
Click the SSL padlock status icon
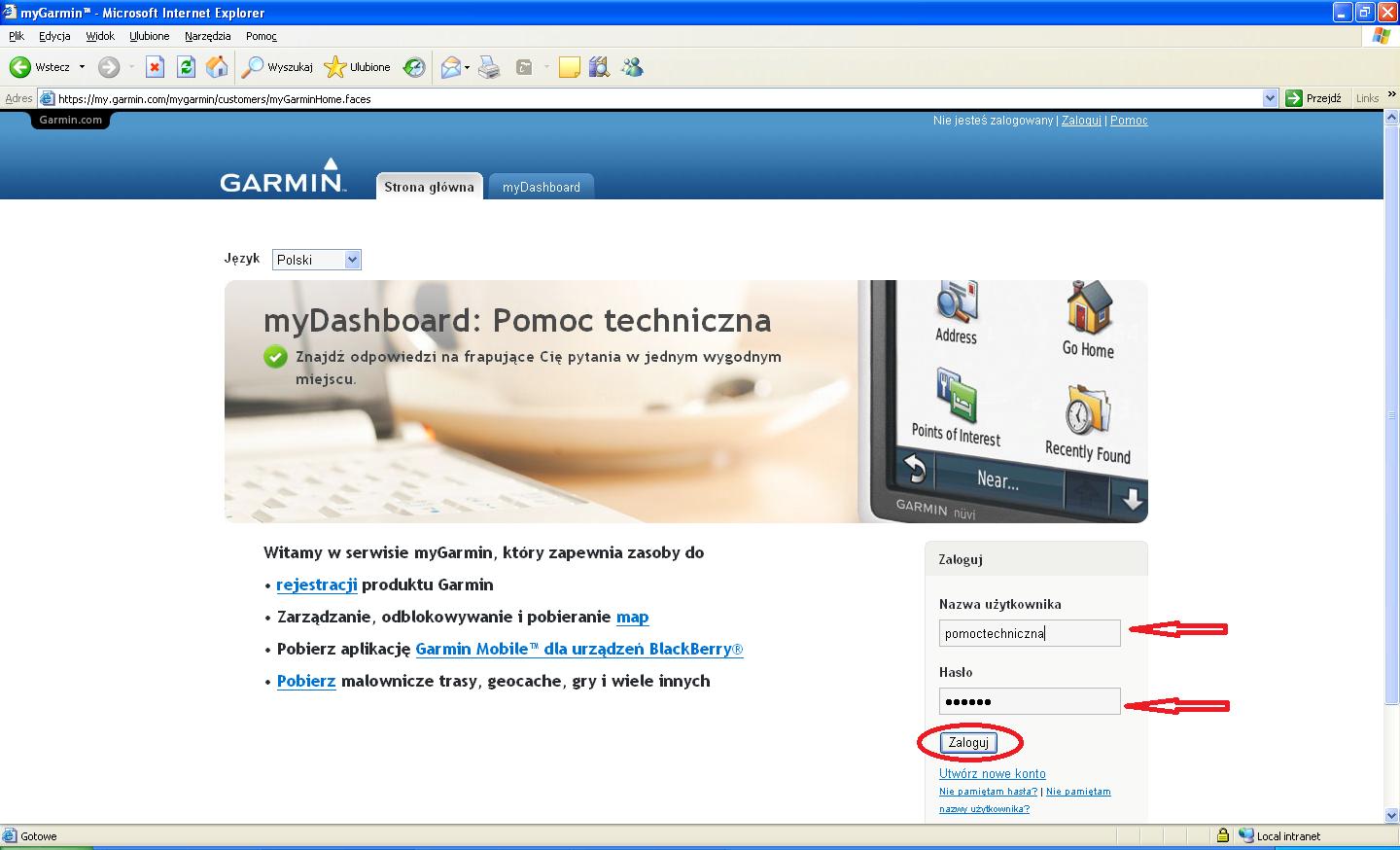(x=1222, y=835)
